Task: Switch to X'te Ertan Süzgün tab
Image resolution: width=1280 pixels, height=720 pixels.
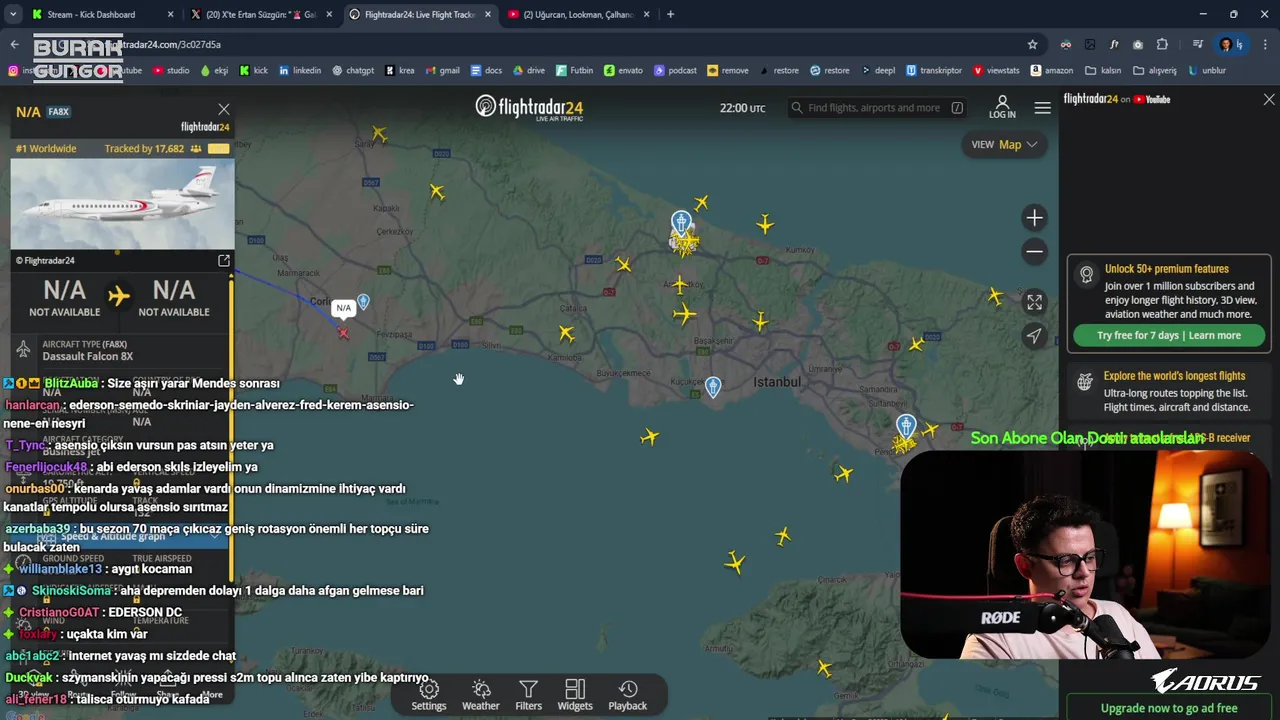Action: [260, 14]
